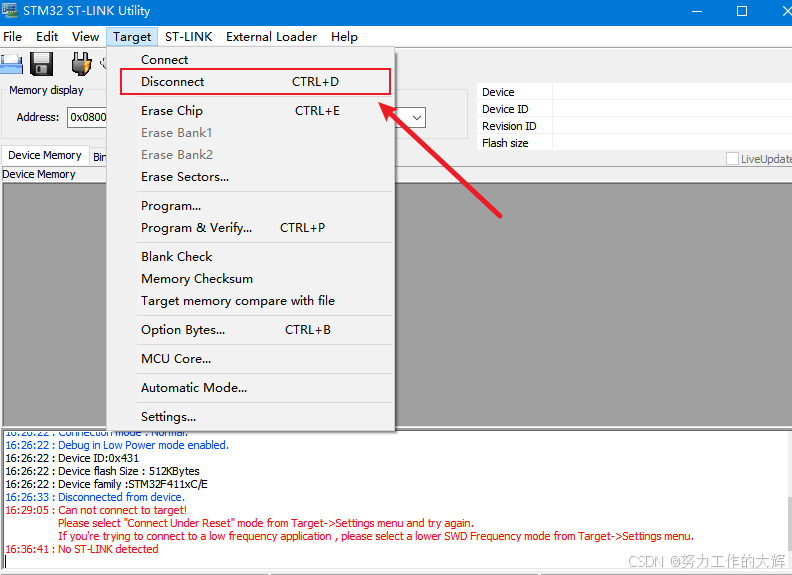Switch to the Device Memory tab

[45, 155]
